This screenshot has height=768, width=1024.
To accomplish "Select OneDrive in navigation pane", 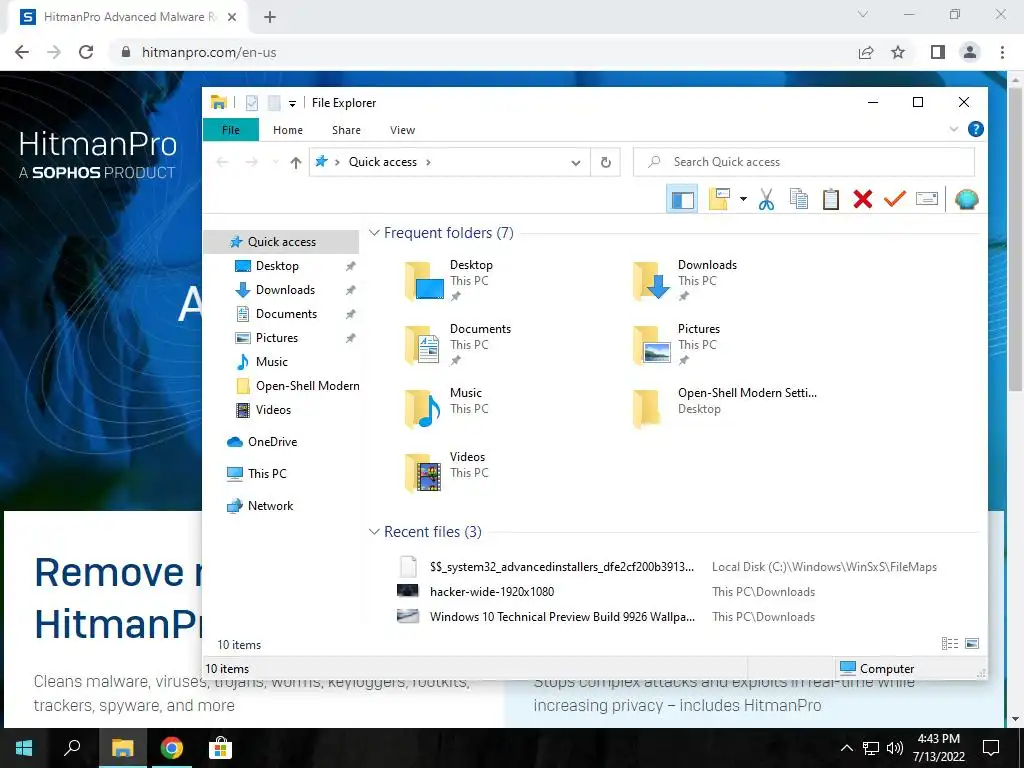I will click(x=272, y=442).
